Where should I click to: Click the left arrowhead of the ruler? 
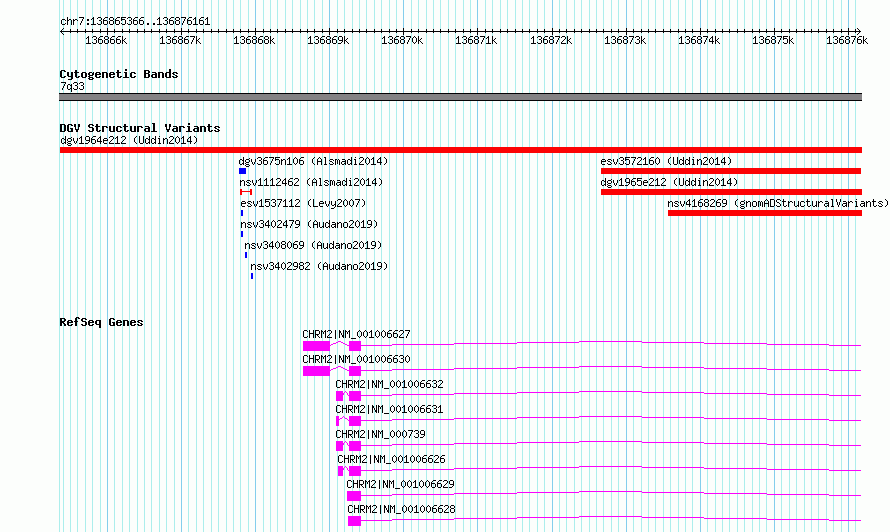pos(62,31)
